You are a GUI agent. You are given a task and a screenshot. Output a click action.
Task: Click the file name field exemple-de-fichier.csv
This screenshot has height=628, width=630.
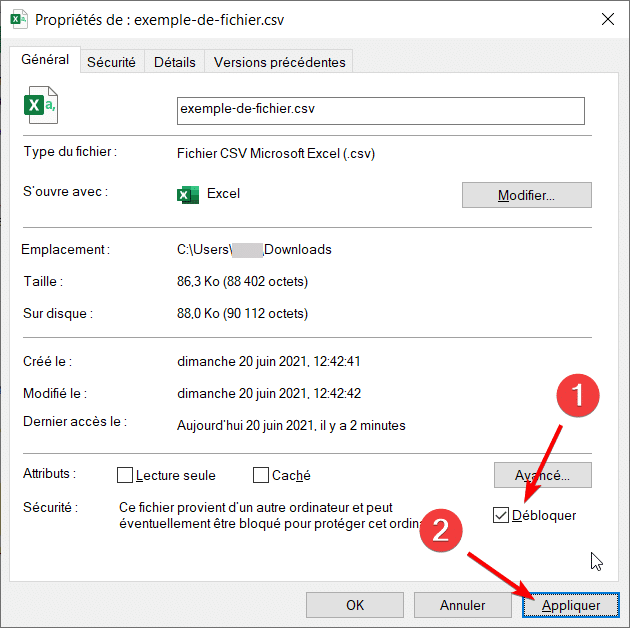[x=379, y=109]
